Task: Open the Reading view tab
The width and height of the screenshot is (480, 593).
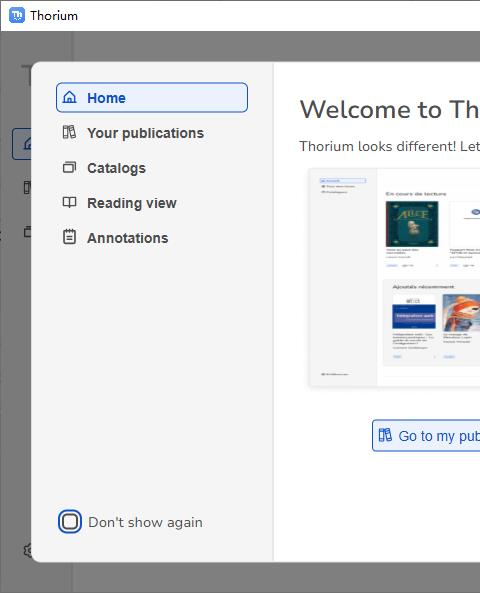Action: point(152,203)
